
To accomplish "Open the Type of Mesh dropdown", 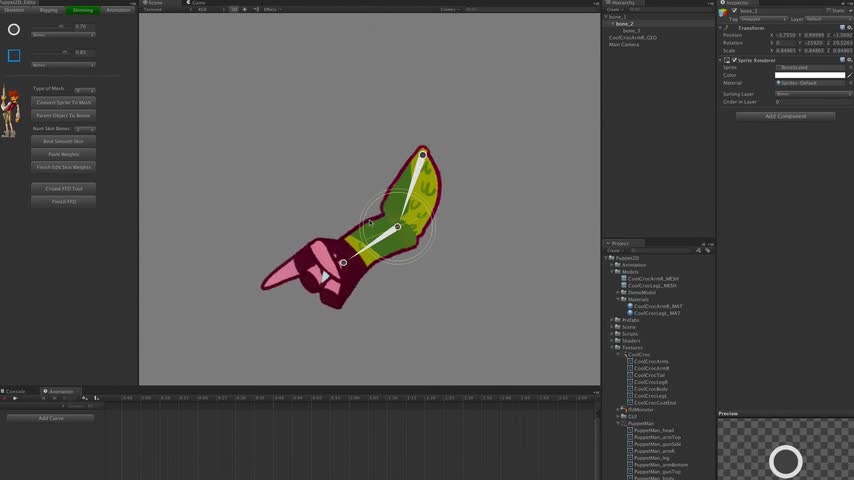I will (85, 89).
